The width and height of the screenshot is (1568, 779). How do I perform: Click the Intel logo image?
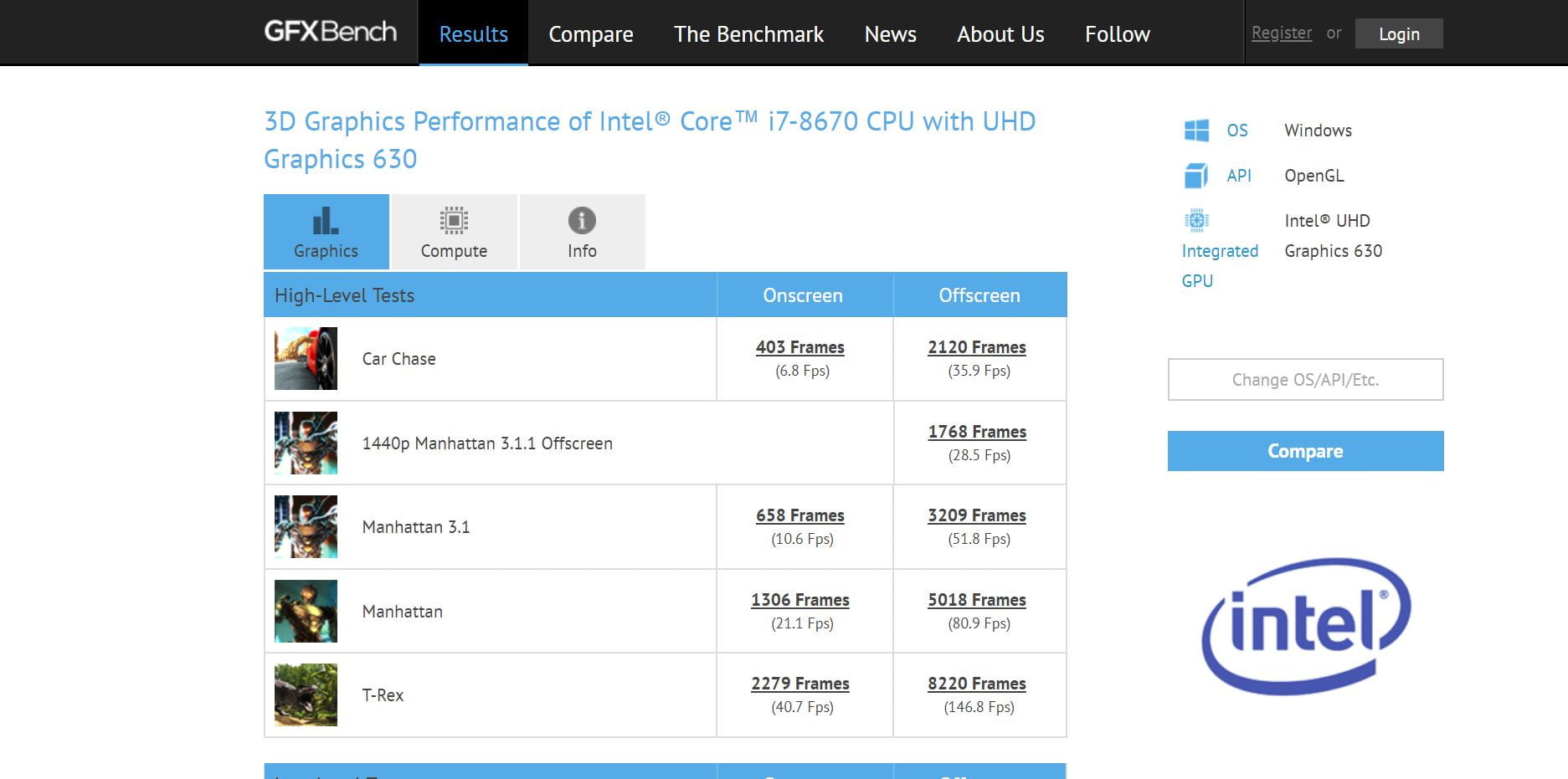(1305, 626)
